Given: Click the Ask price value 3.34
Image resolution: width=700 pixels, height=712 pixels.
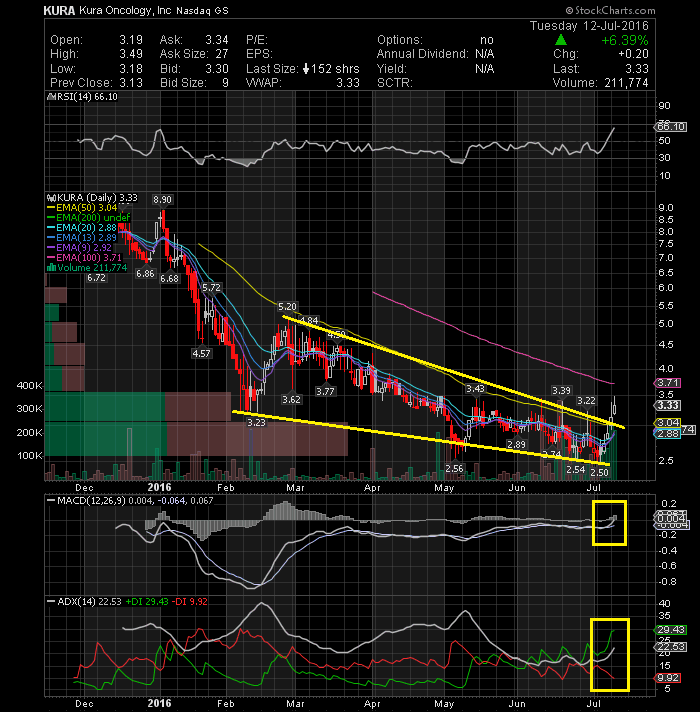Looking at the screenshot, I should point(217,40).
